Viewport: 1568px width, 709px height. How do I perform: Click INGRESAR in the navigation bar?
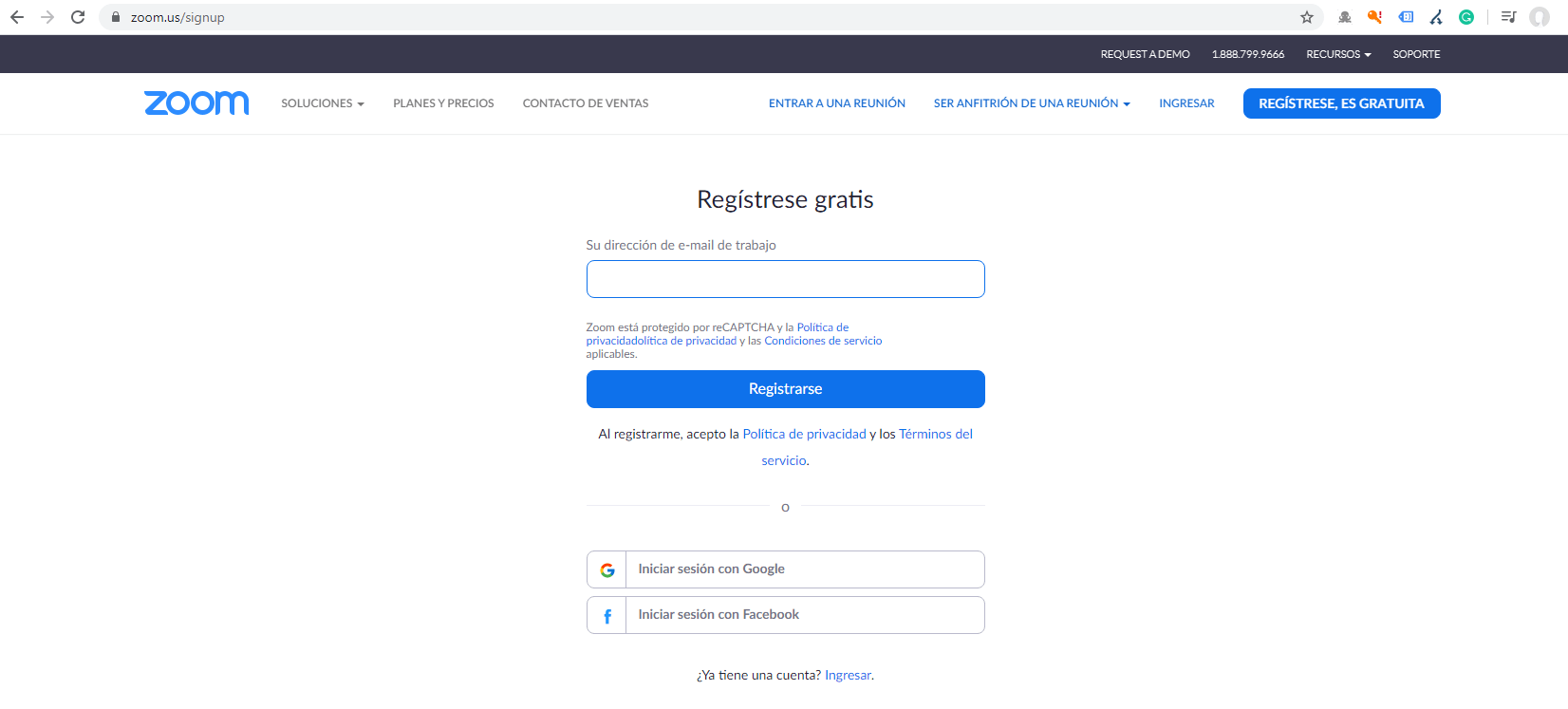coord(1186,103)
